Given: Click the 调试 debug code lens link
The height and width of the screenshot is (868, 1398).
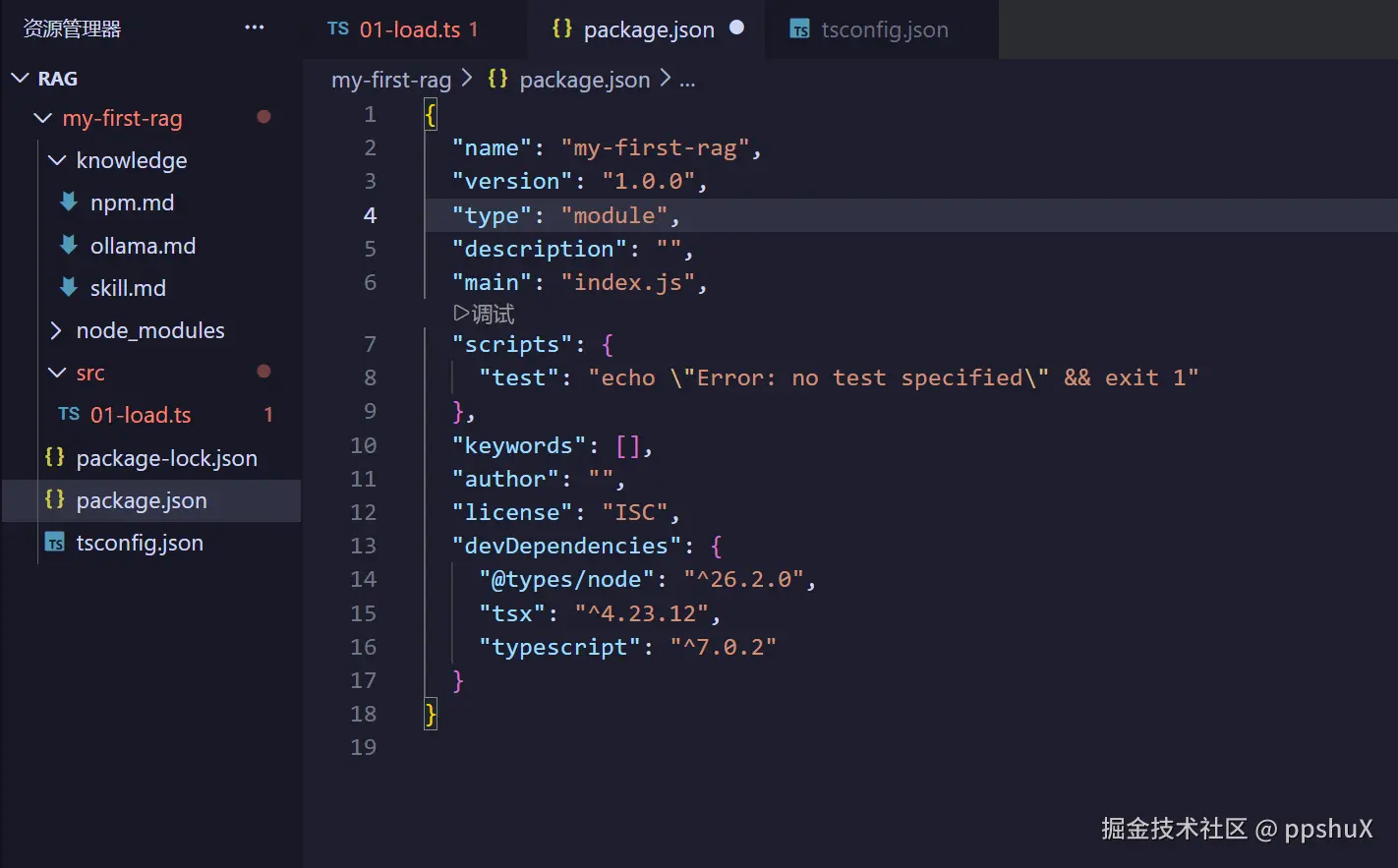Looking at the screenshot, I should (x=493, y=315).
